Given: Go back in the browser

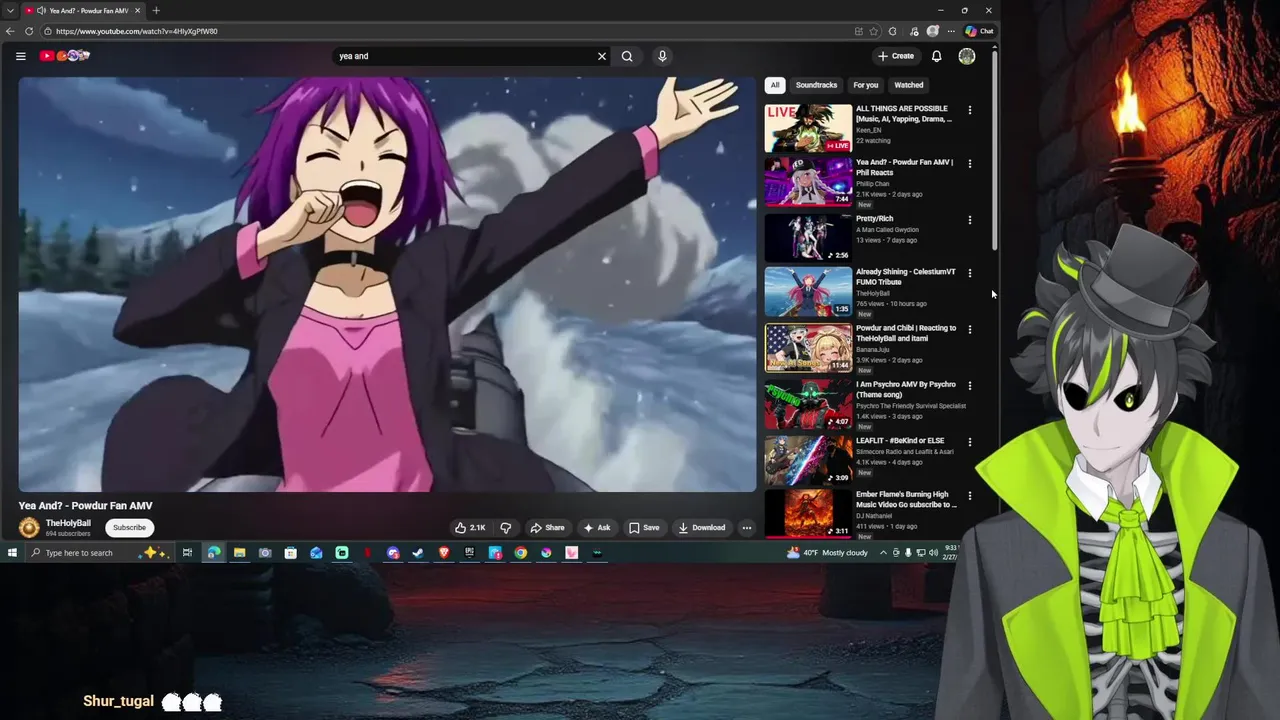Looking at the screenshot, I should click(x=10, y=31).
